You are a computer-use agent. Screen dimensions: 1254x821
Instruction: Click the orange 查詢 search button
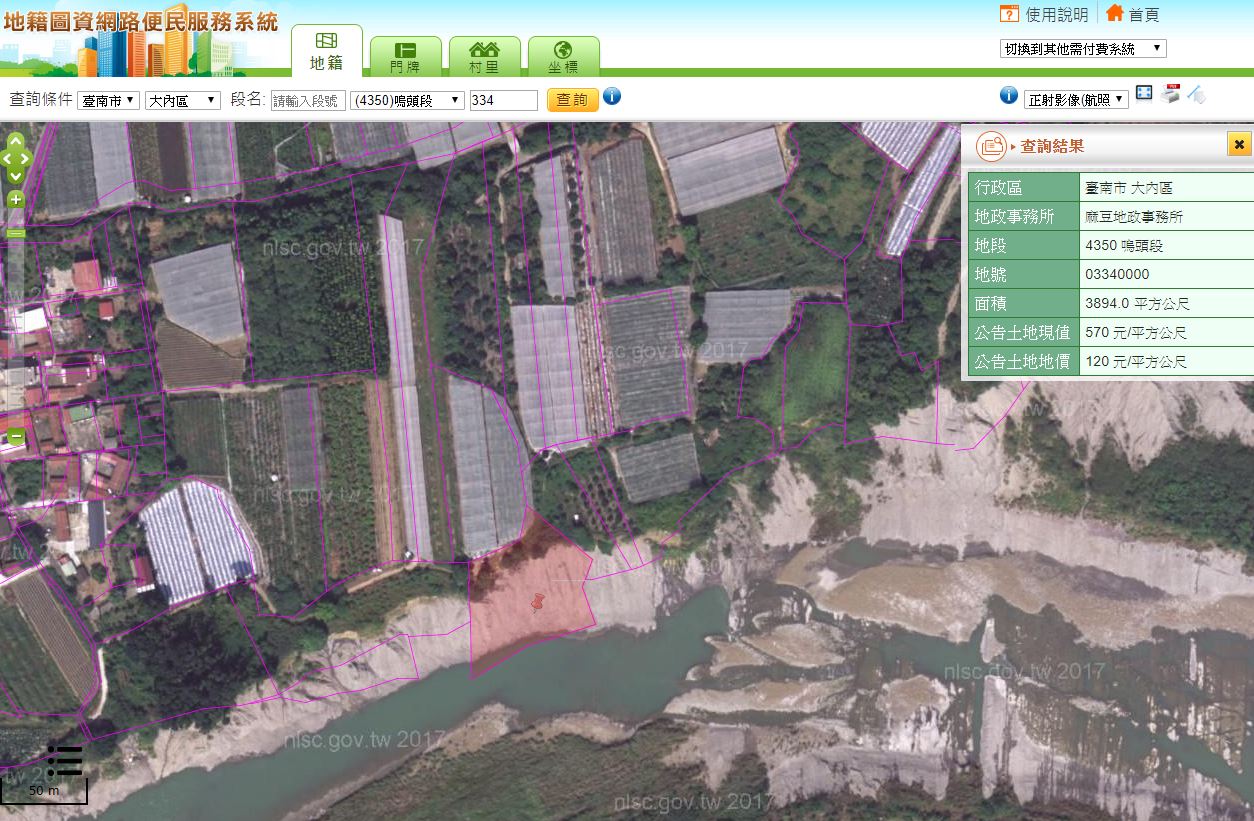pos(572,99)
